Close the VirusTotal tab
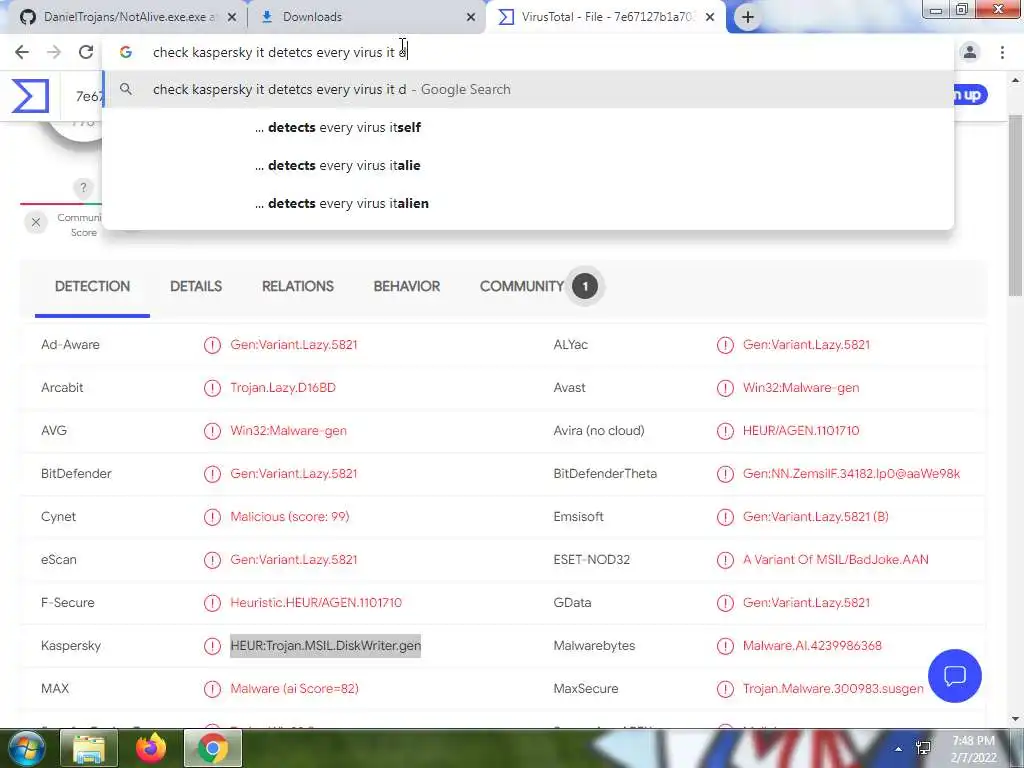This screenshot has height=768, width=1024. [x=710, y=17]
